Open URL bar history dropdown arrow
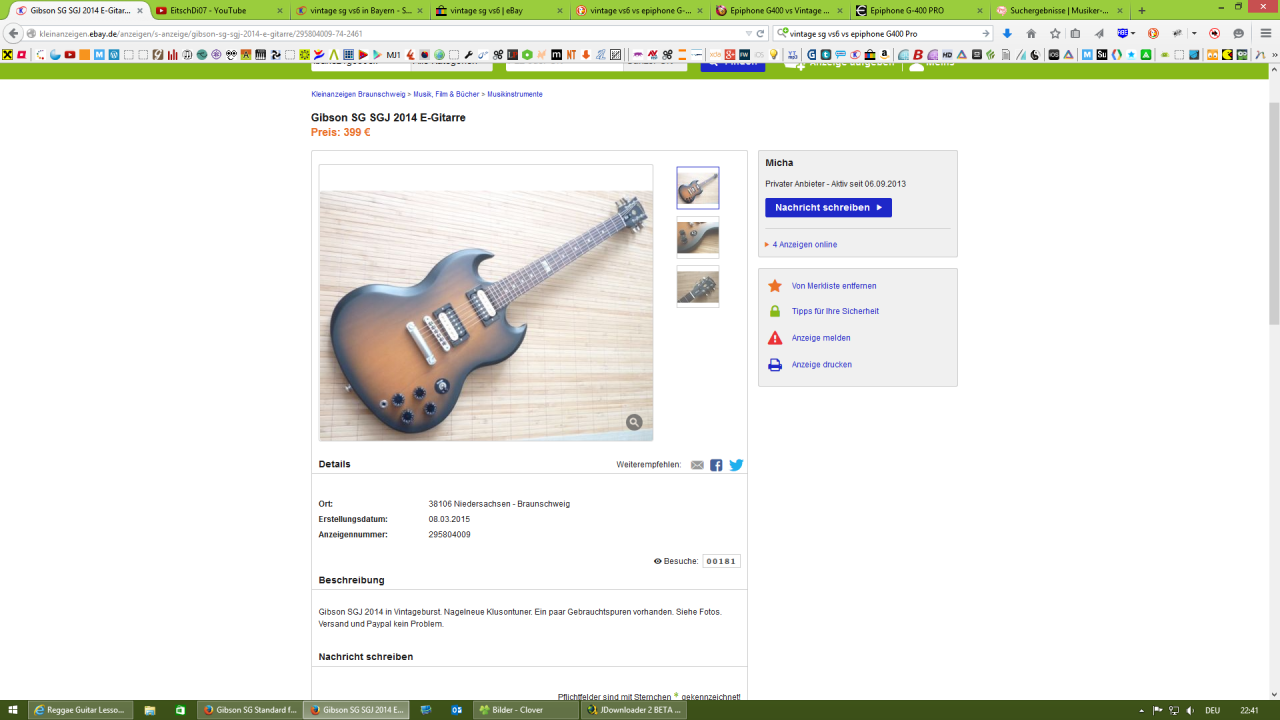 (748, 33)
